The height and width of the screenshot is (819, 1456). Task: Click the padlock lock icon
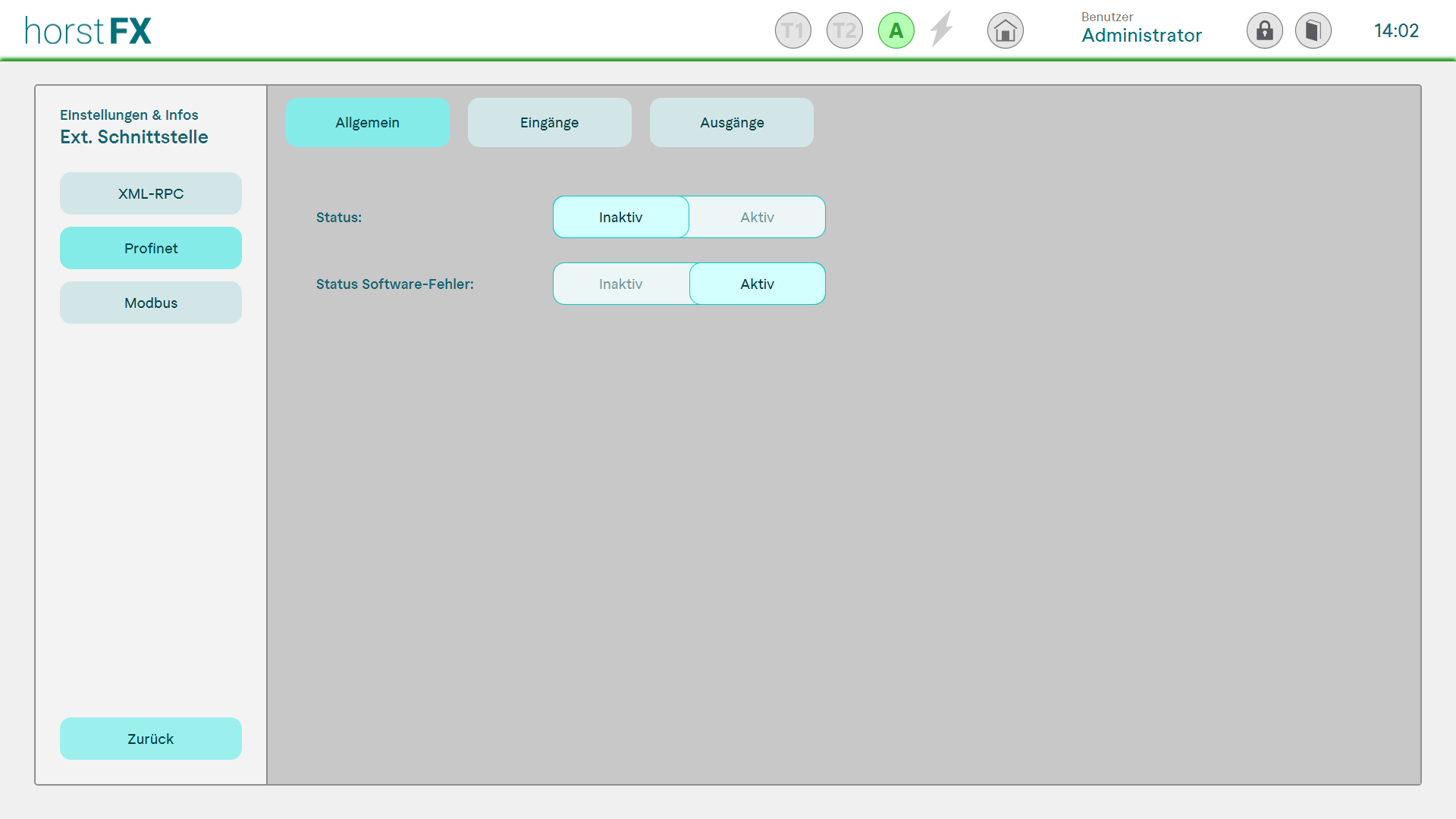click(1264, 31)
